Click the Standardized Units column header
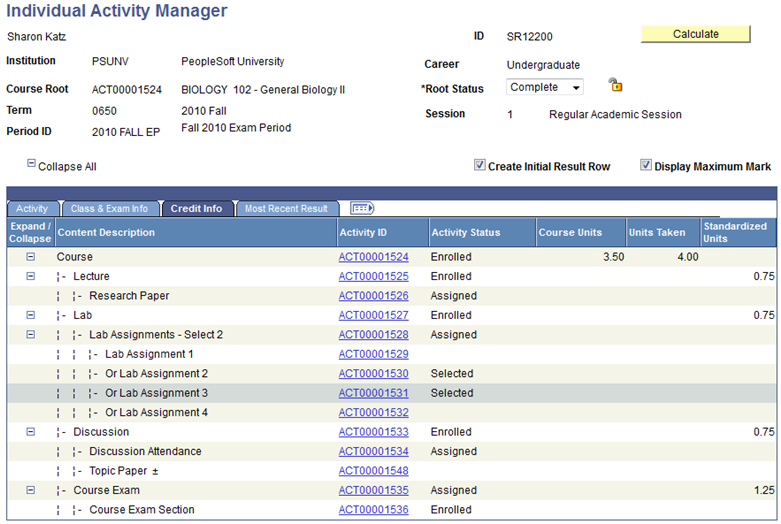The image size is (781, 524). (738, 233)
